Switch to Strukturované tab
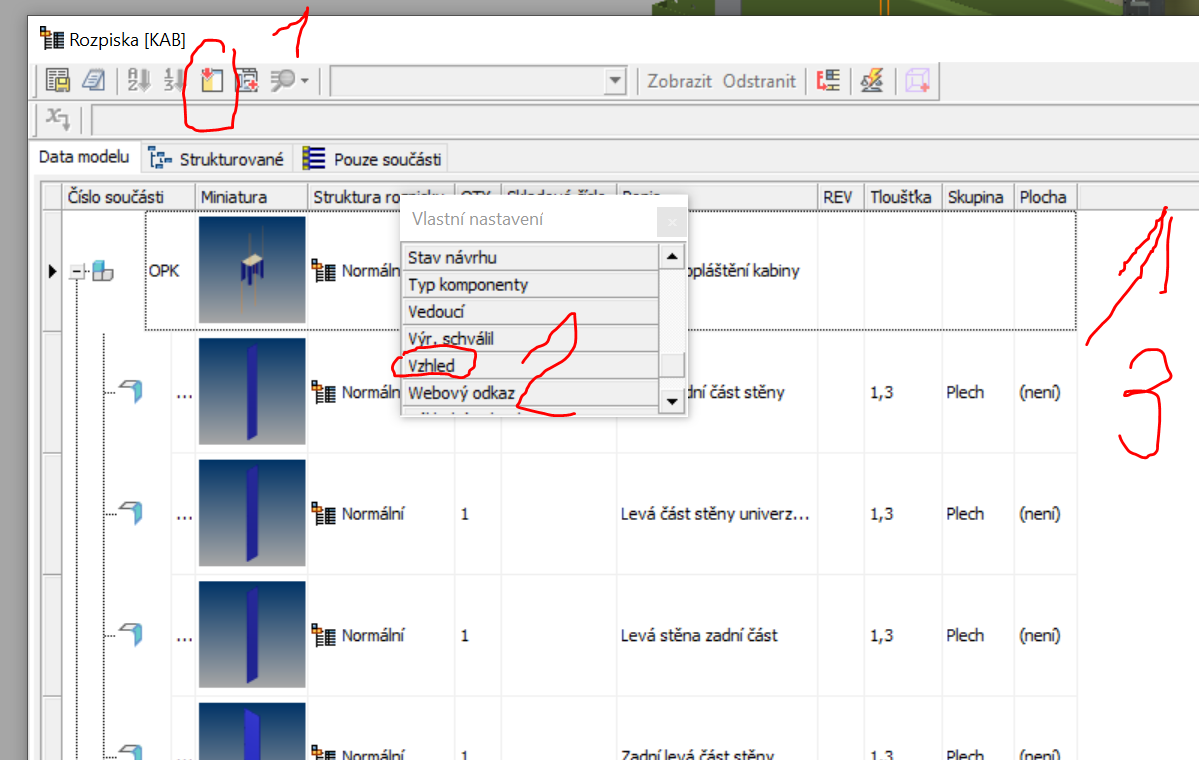This screenshot has width=1199, height=760. 216,158
